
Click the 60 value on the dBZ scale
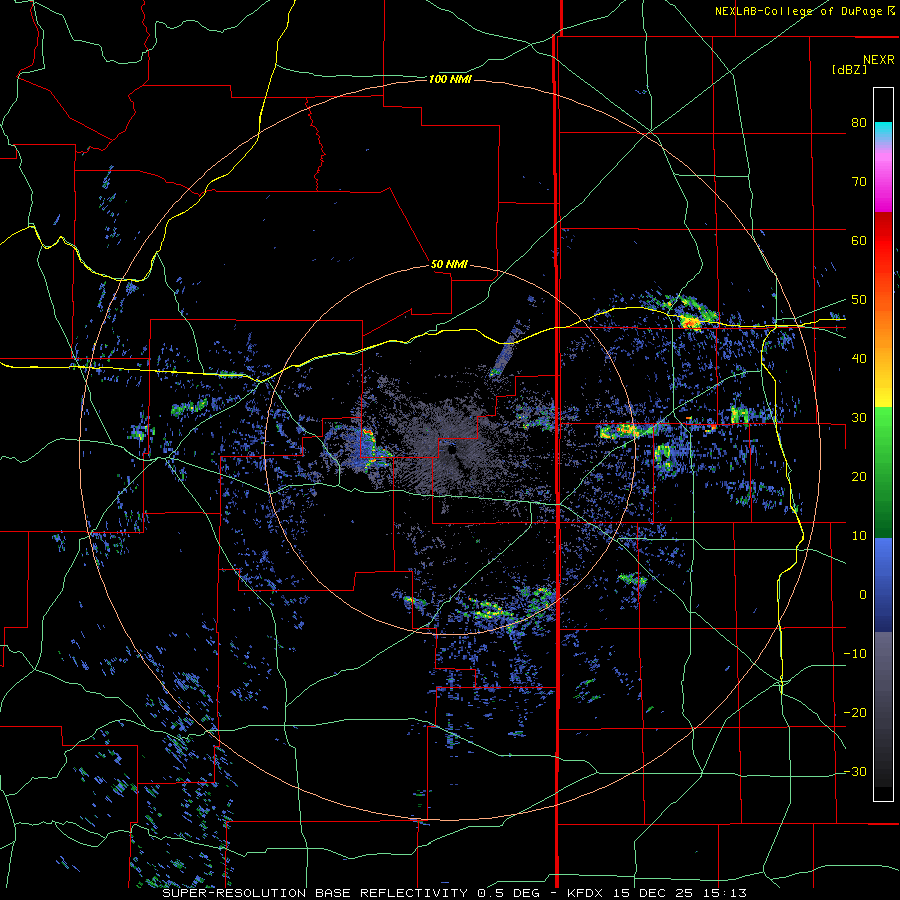coord(859,240)
